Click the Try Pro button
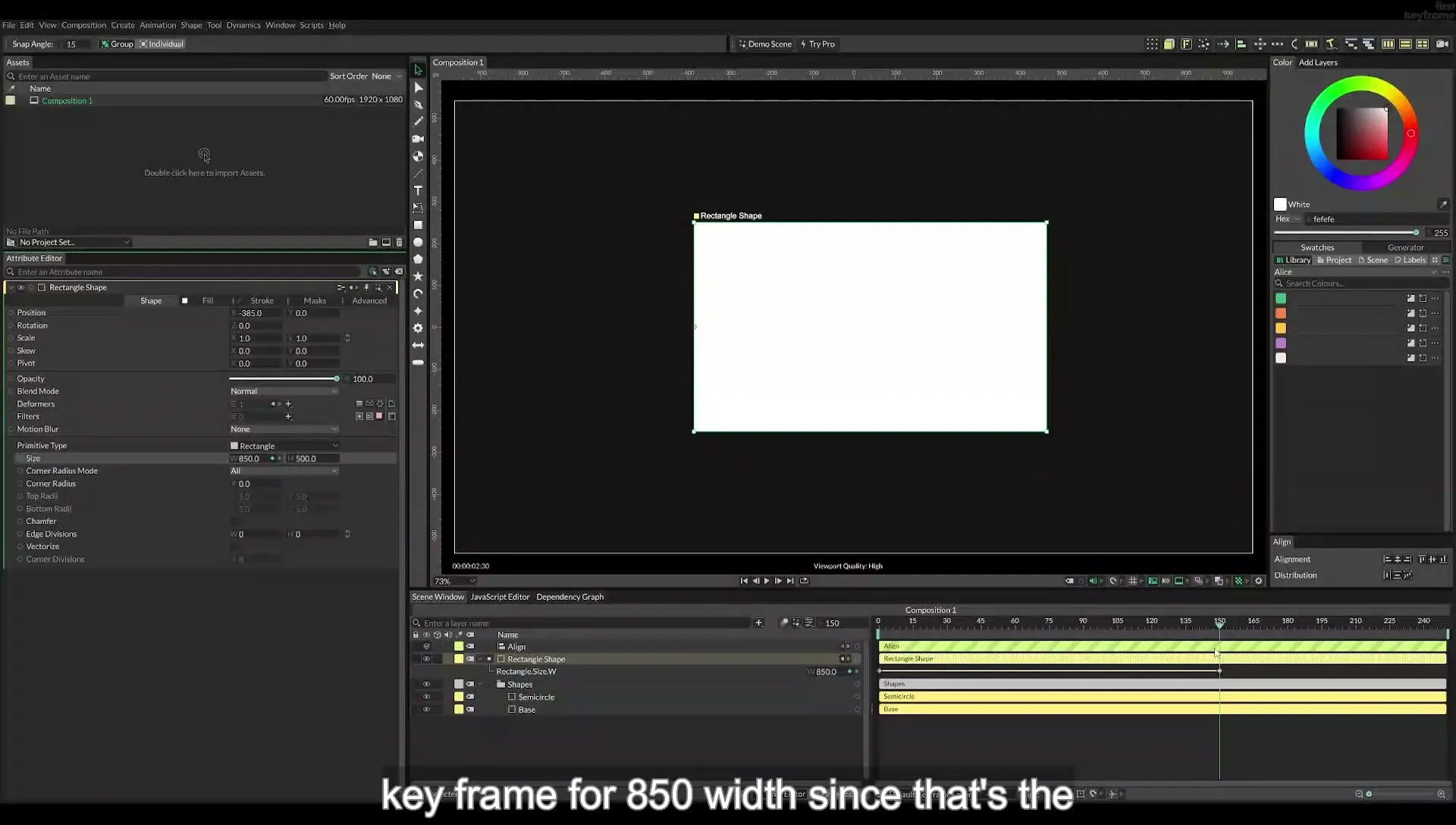The width and height of the screenshot is (1456, 825). pyautogui.click(x=817, y=44)
